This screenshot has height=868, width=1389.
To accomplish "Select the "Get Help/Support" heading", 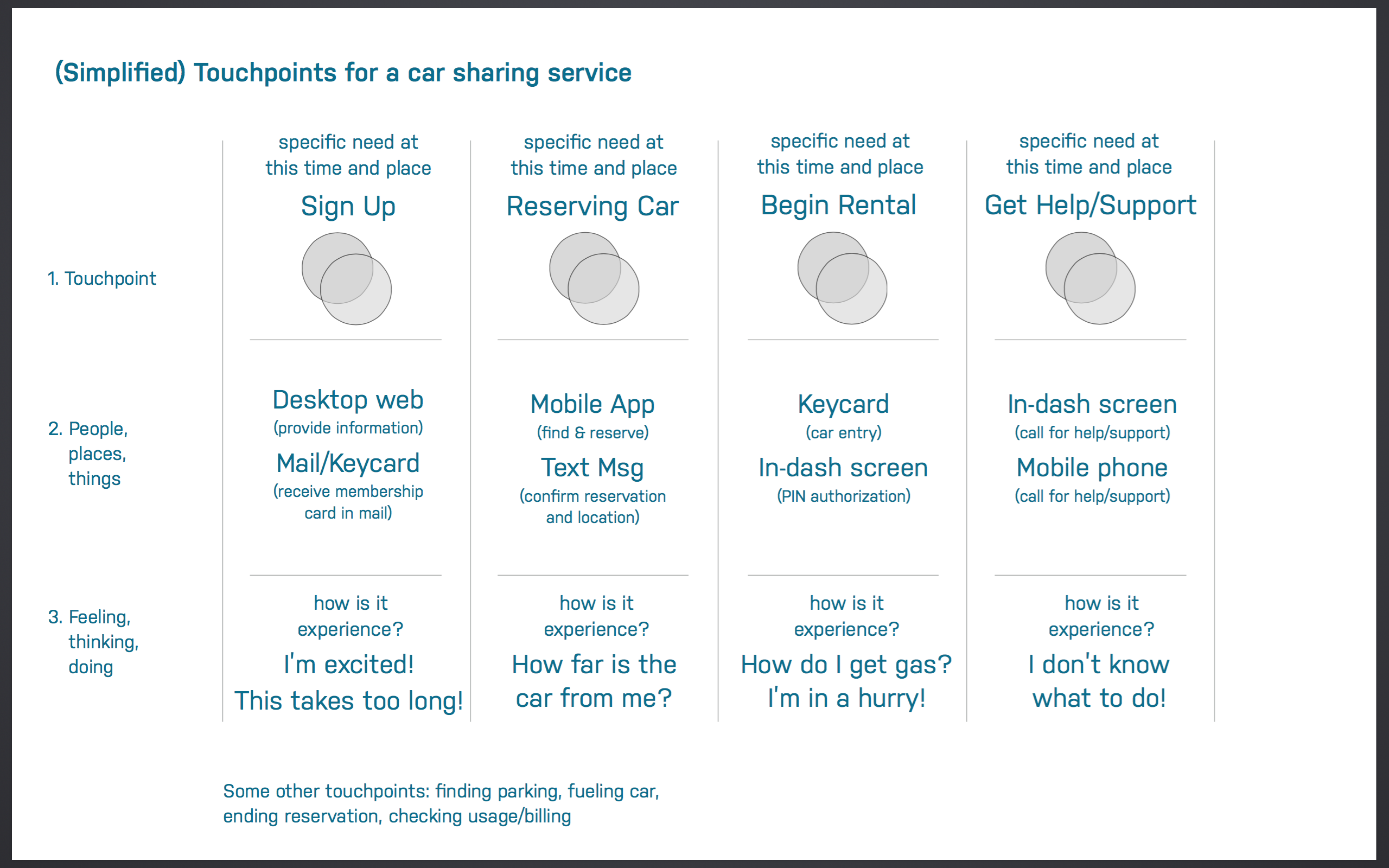I will 1090,205.
